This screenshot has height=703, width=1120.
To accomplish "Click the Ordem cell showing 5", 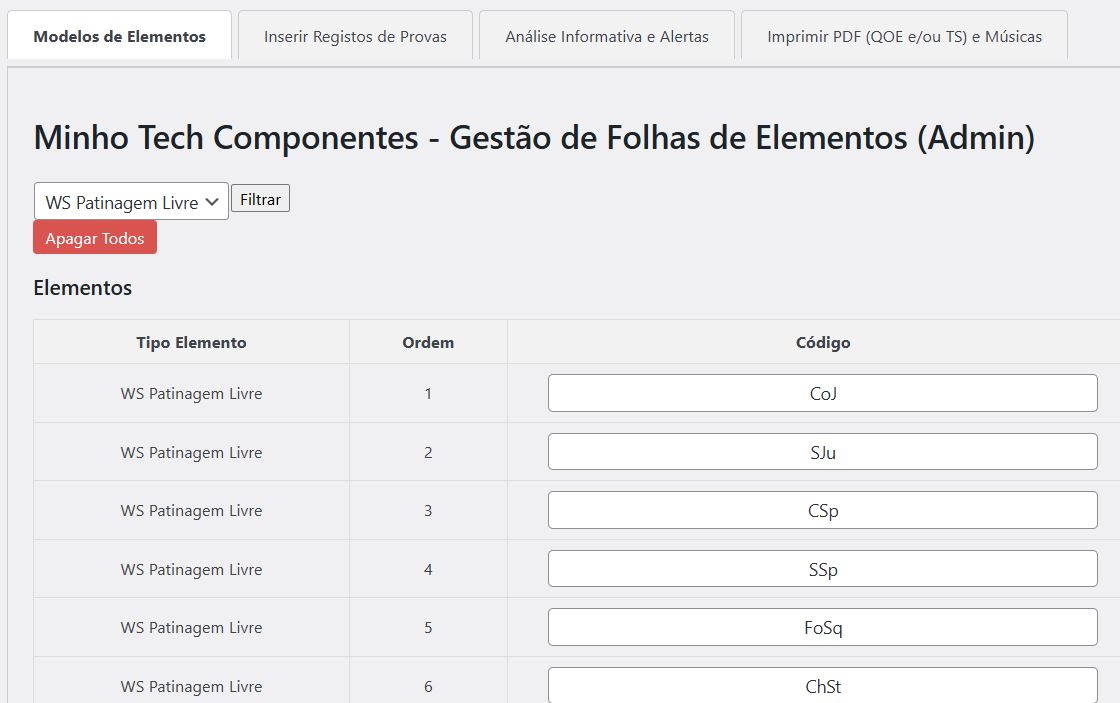I will coord(428,627).
